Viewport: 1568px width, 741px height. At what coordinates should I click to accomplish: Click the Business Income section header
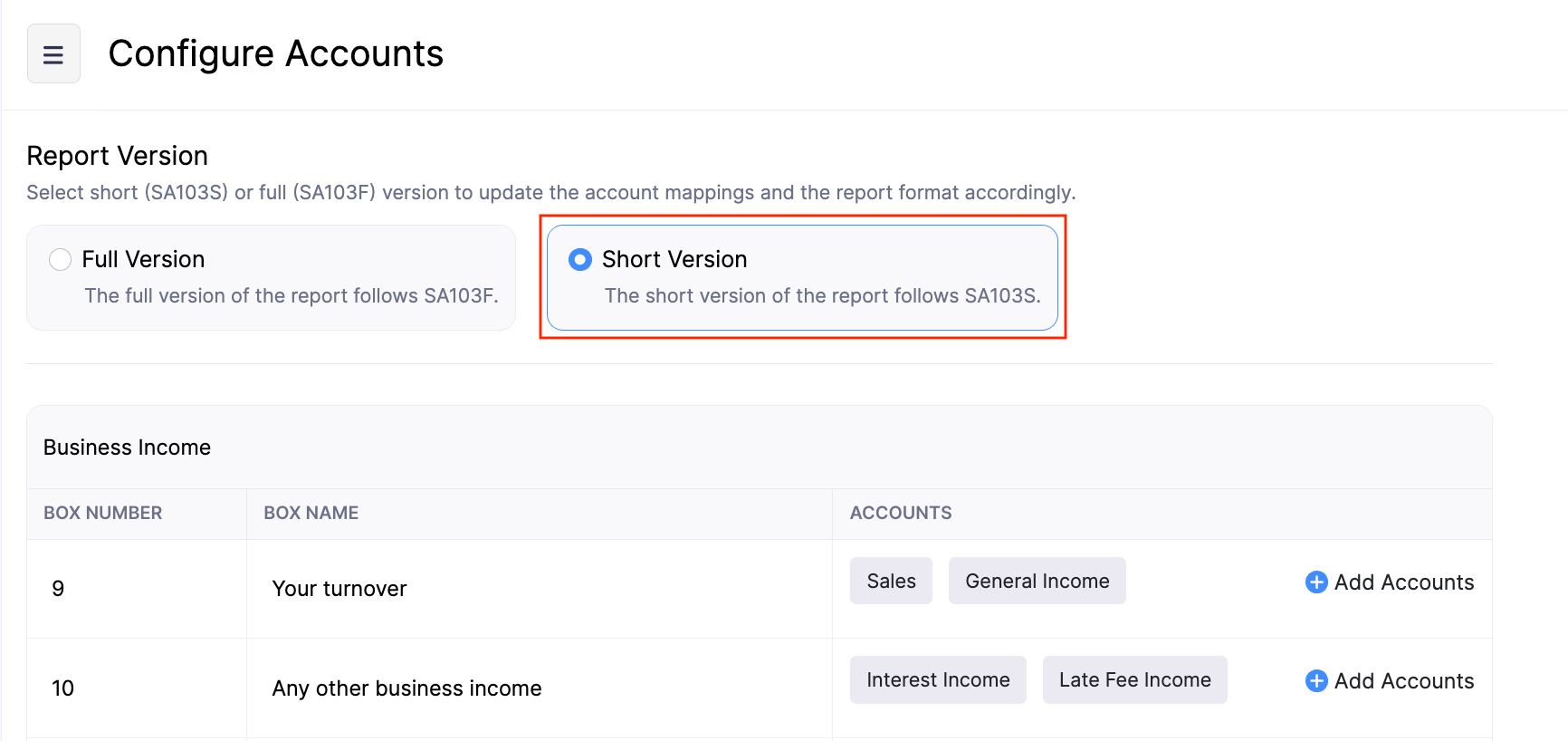(x=128, y=447)
